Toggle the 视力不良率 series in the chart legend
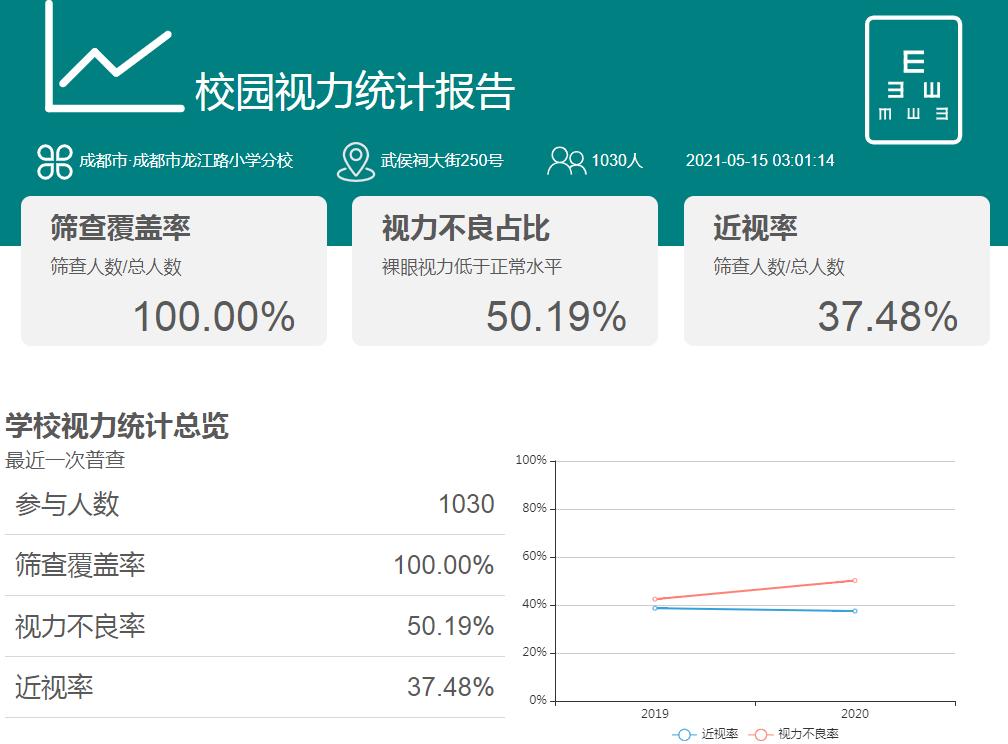The height and width of the screenshot is (744, 1008). coord(799,733)
